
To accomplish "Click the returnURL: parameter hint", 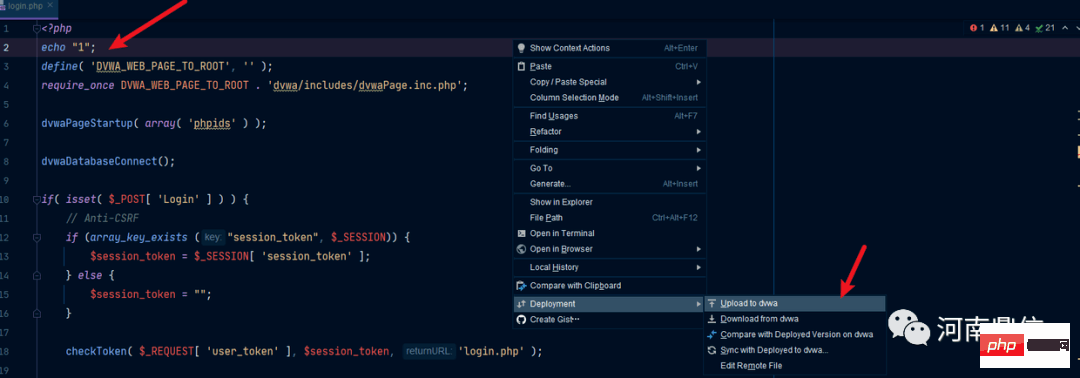I will pyautogui.click(x=429, y=351).
